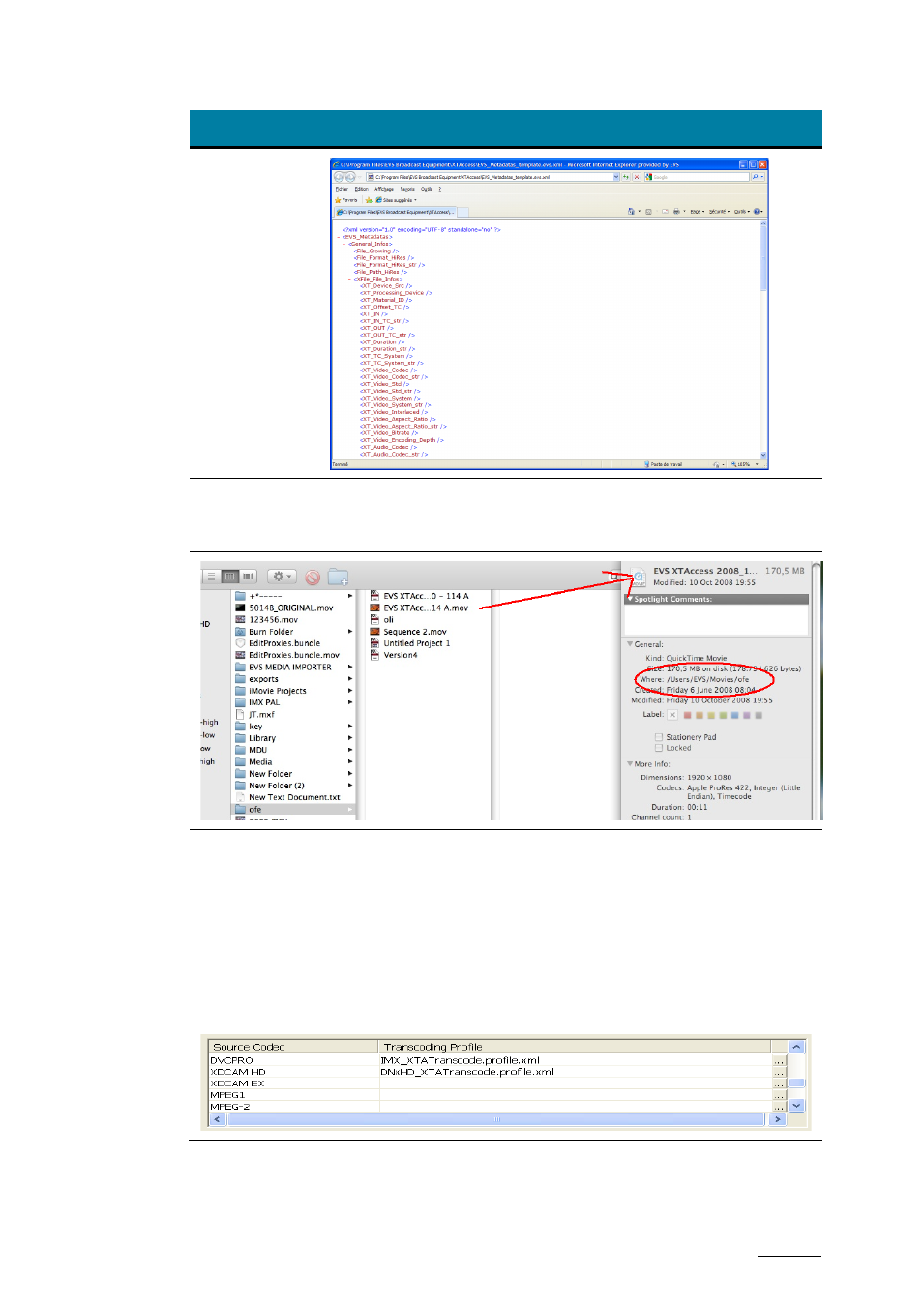
Task: Click the red burn/stop toolbar icon
Action: click(313, 578)
